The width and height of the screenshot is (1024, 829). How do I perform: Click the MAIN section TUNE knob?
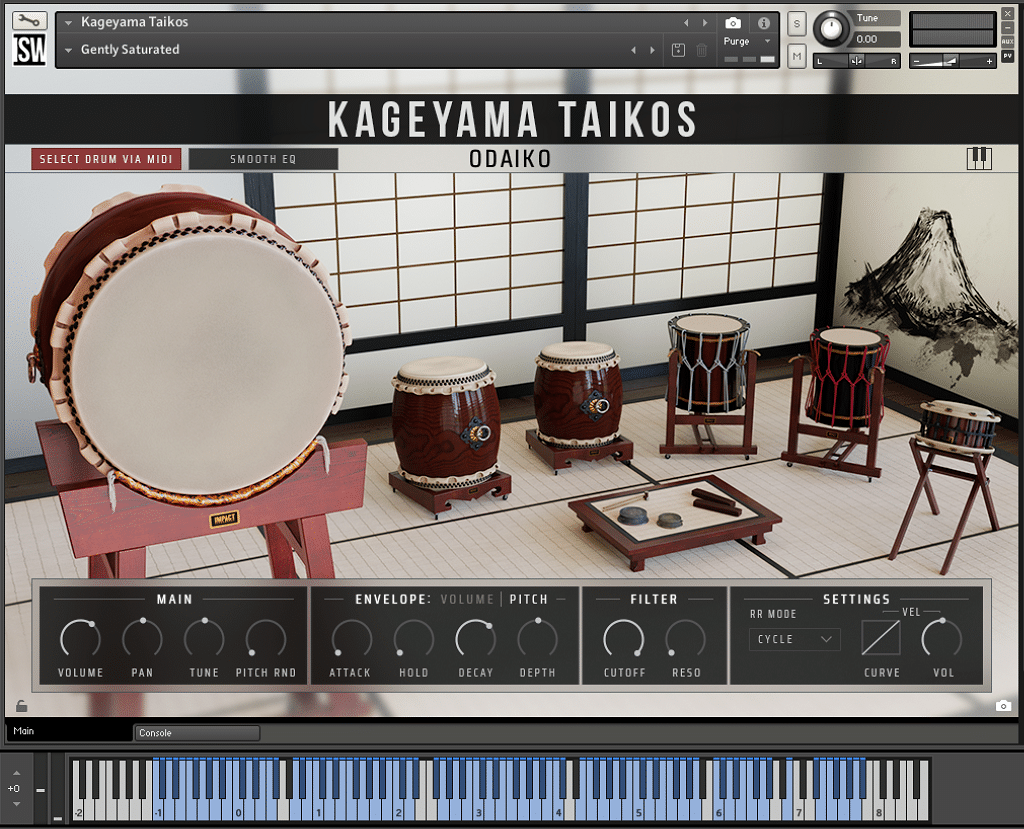[x=204, y=638]
